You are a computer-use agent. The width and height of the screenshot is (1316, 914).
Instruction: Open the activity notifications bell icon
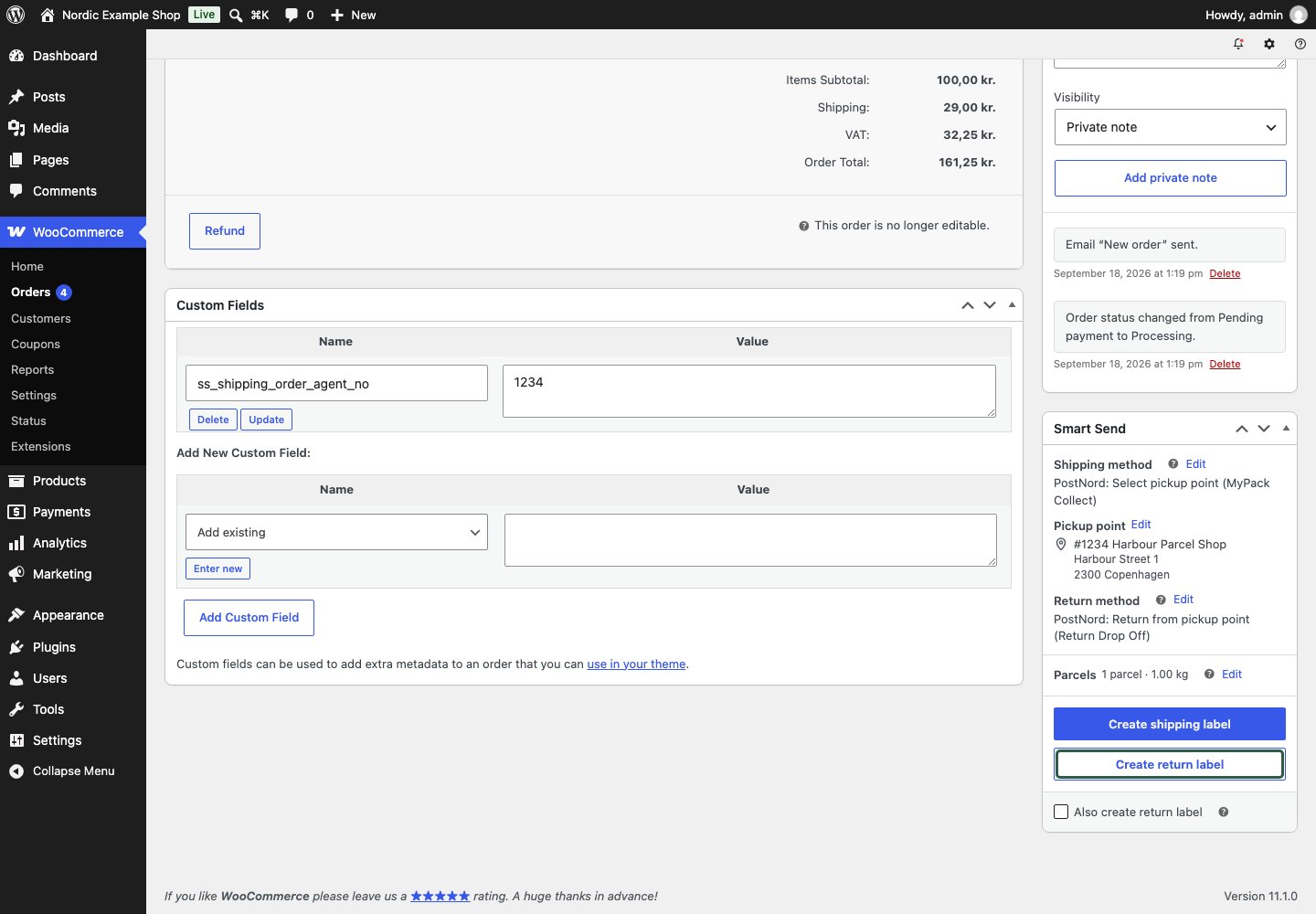1238,44
